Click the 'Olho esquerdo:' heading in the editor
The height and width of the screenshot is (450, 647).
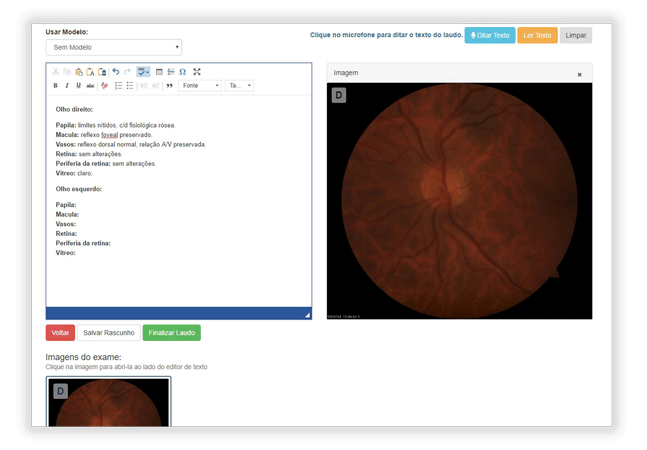click(x=79, y=189)
